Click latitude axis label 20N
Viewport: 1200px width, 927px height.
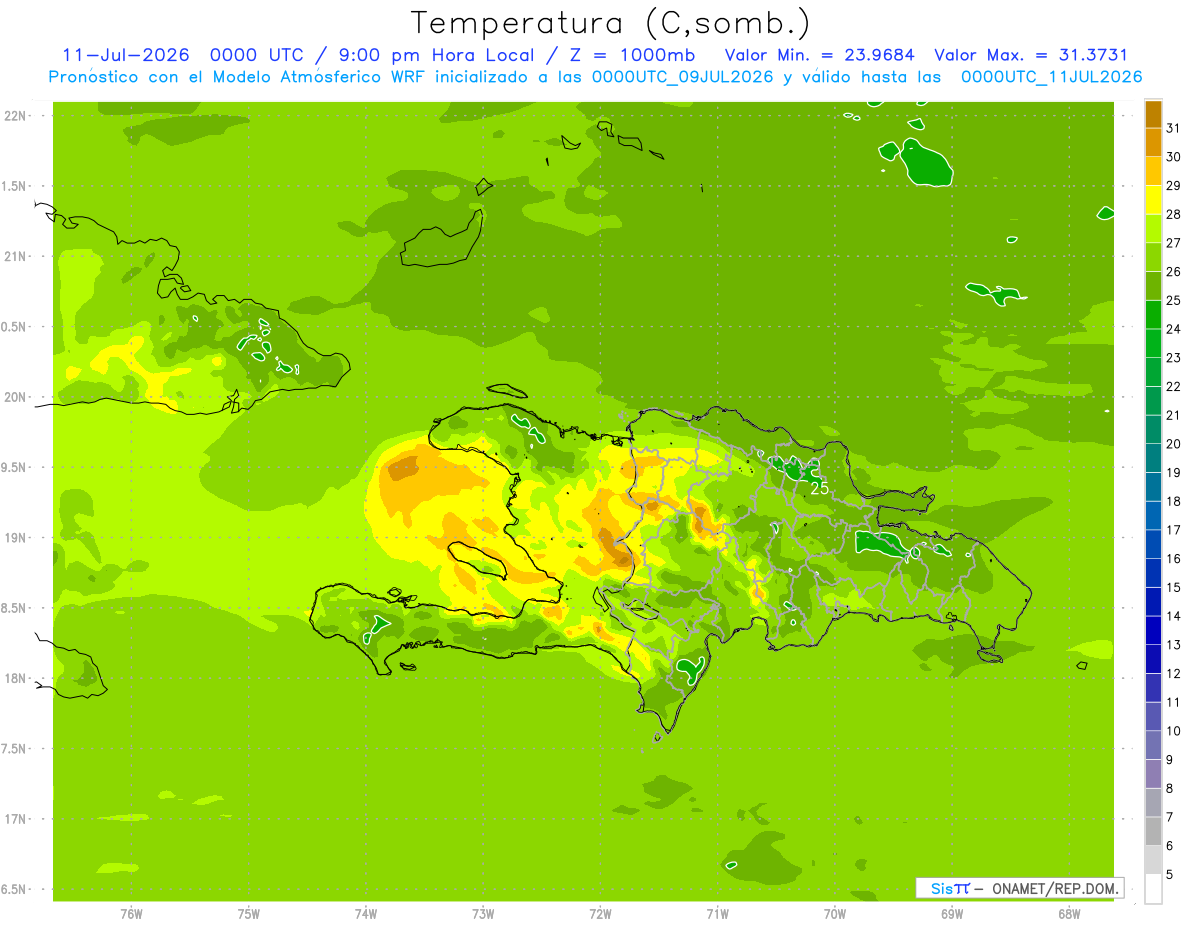click(16, 398)
